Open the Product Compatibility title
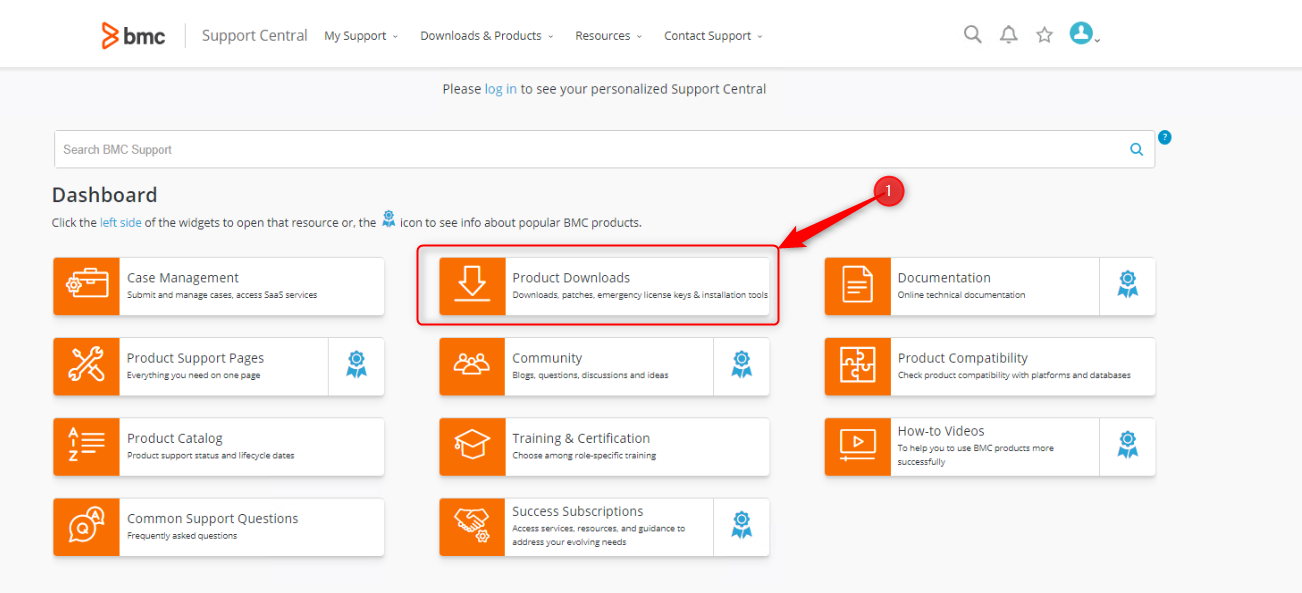 963,358
